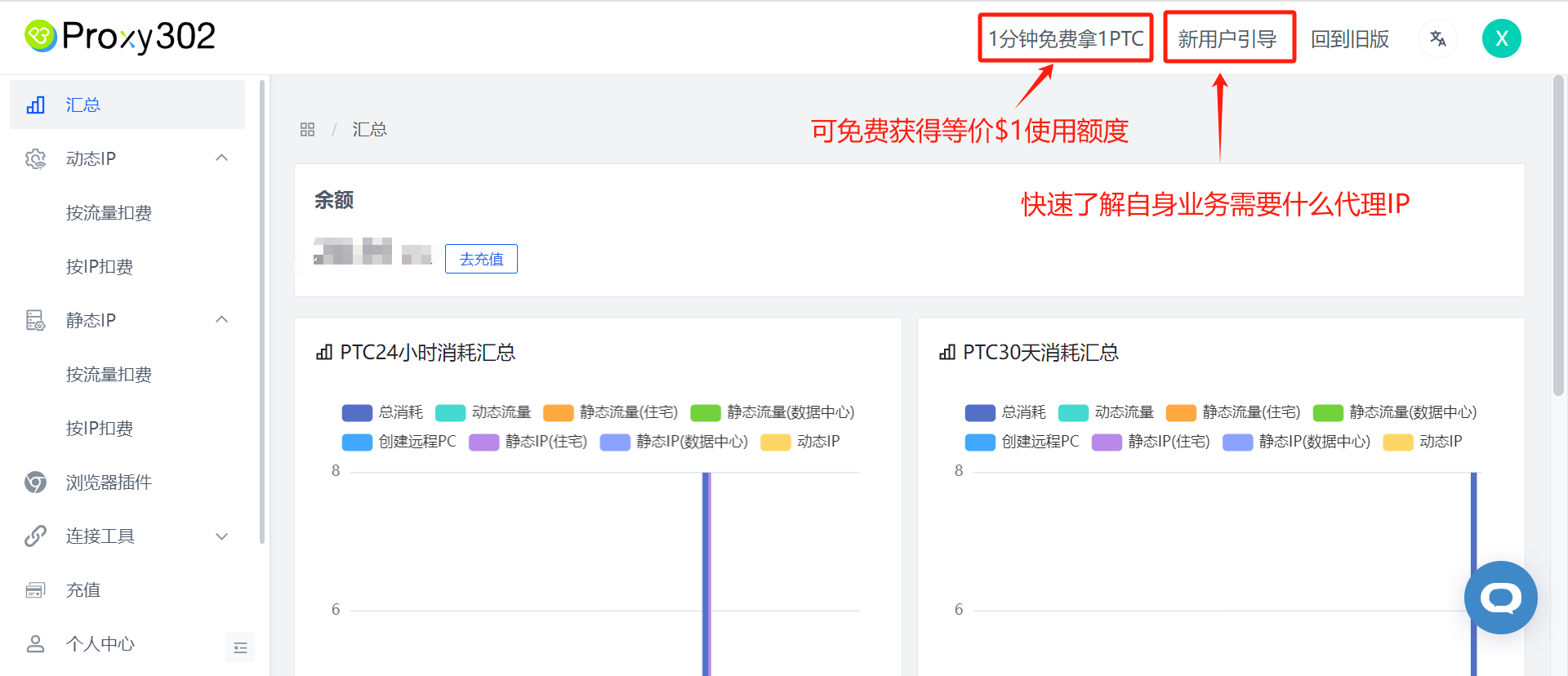
Task: Click the page vertical scrollbar
Action: [1558, 235]
